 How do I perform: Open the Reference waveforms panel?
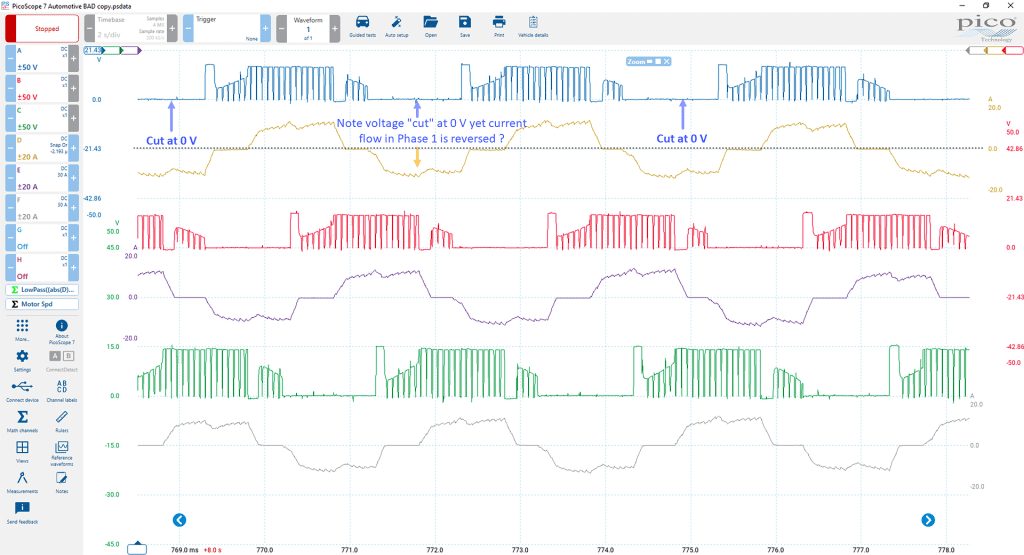tap(61, 453)
